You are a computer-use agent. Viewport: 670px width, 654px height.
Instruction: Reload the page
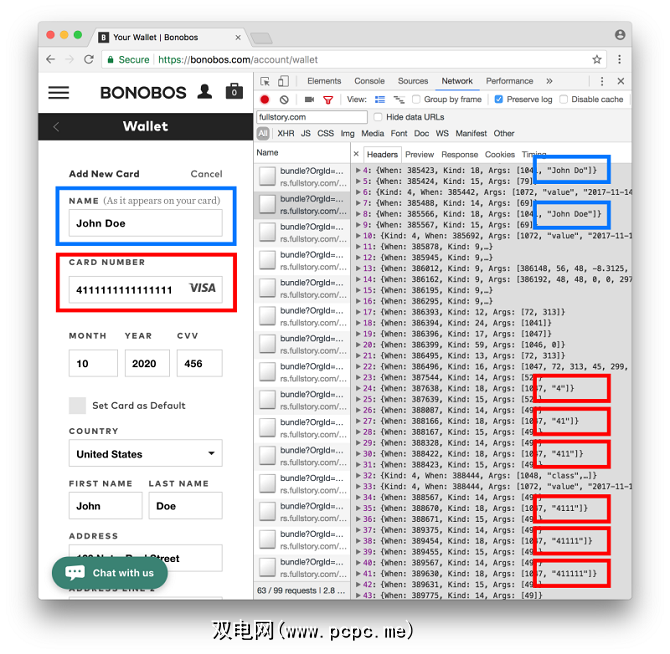[89, 59]
